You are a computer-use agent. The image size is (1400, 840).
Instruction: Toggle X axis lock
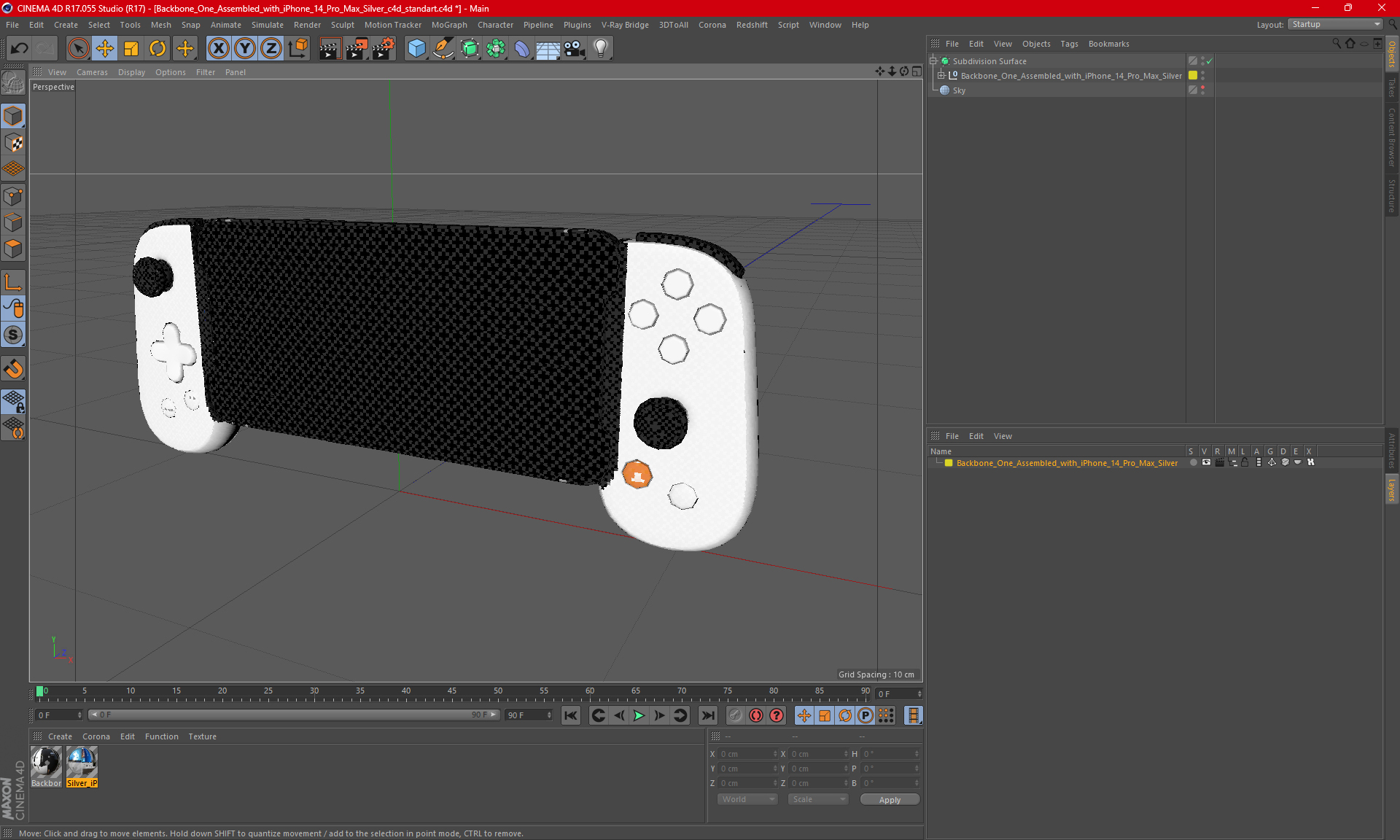click(218, 49)
